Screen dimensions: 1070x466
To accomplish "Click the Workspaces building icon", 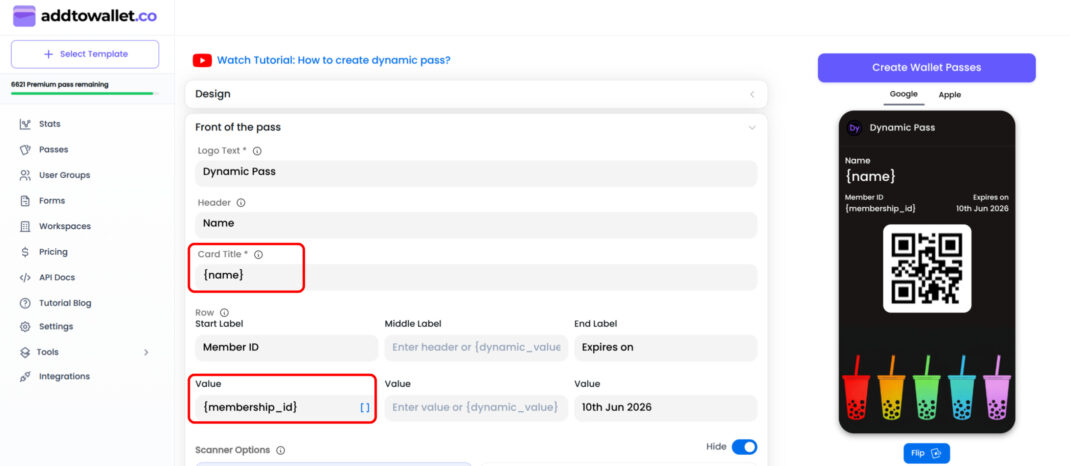I will (x=25, y=227).
